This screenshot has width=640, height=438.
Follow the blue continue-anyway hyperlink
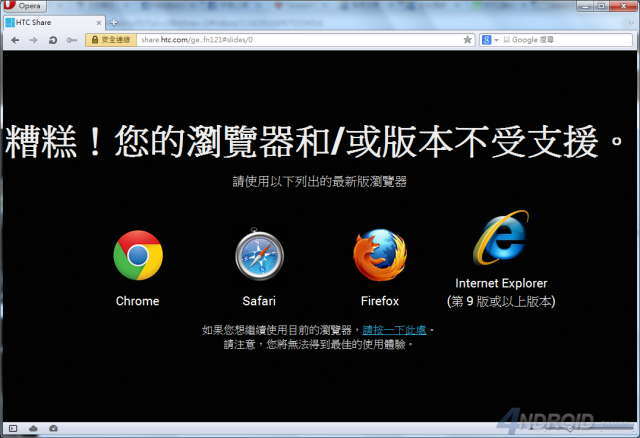coord(394,330)
